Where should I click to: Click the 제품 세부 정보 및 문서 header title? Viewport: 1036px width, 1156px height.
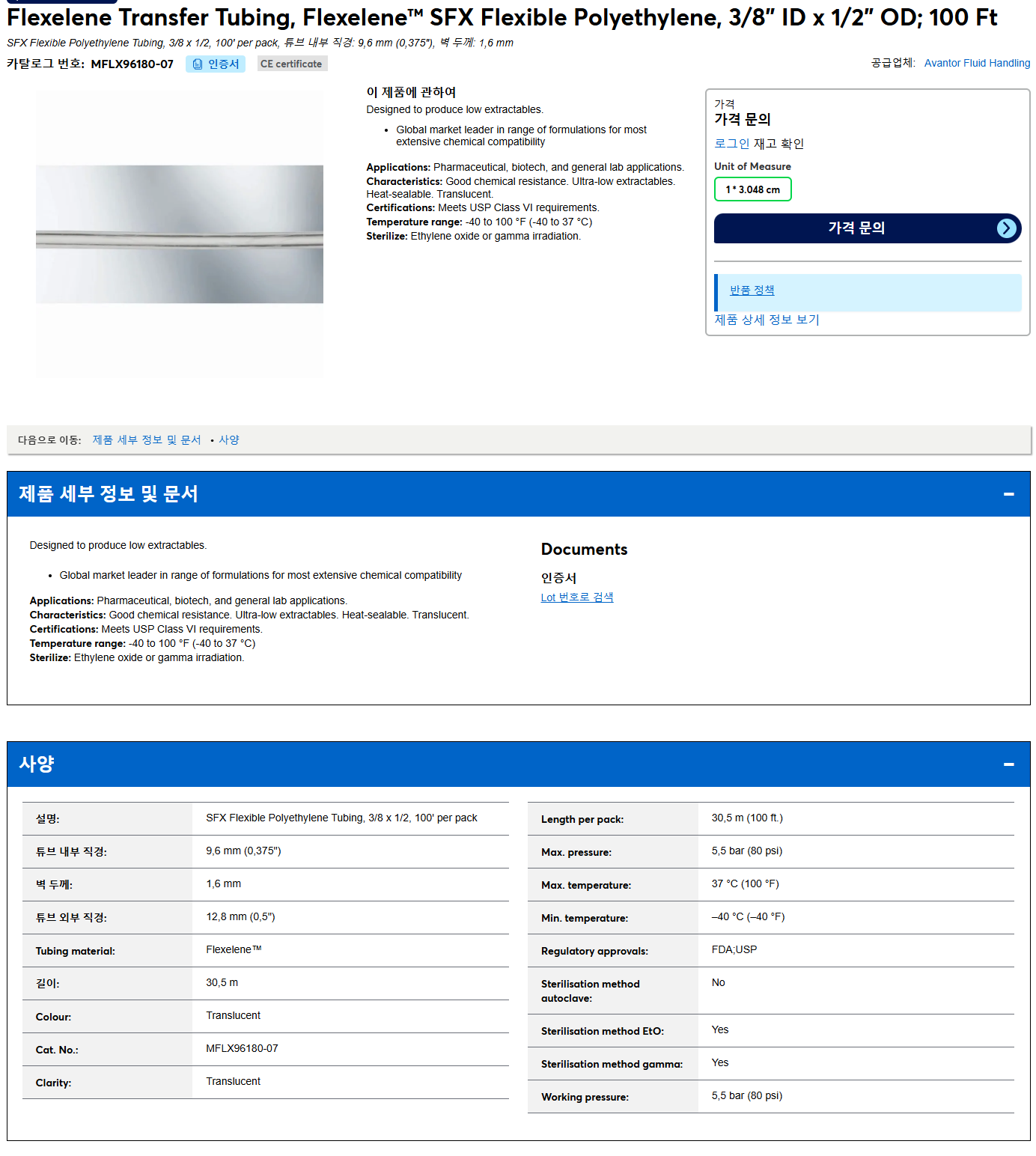click(109, 494)
